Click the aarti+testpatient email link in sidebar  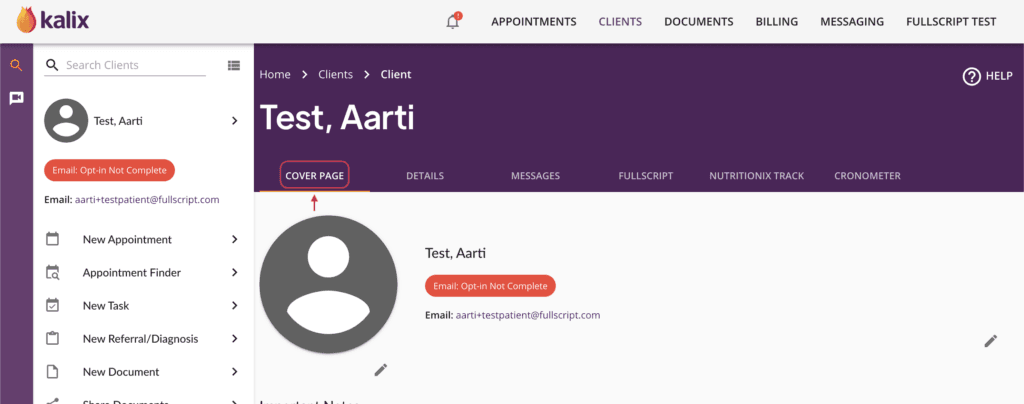coord(147,200)
